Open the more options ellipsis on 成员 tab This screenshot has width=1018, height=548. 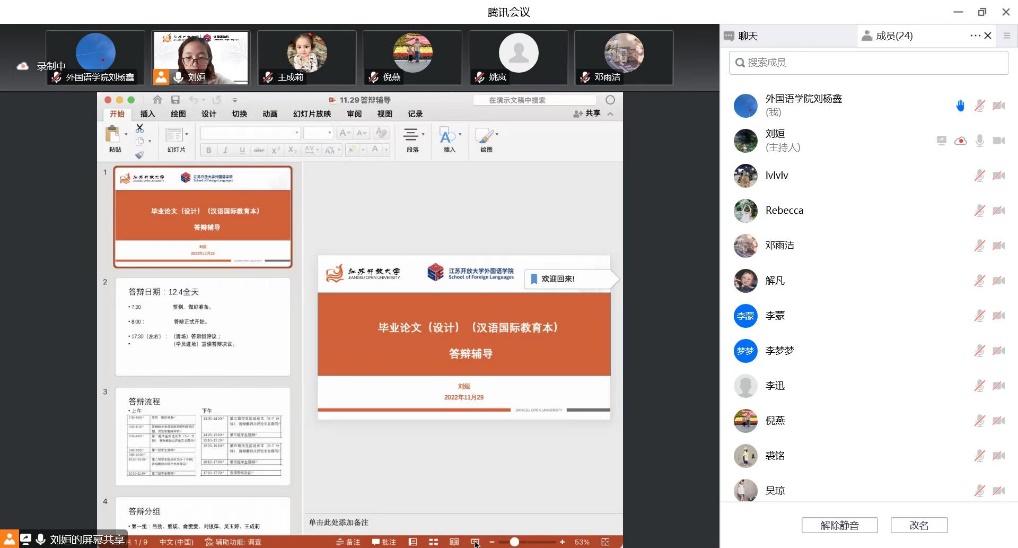pyautogui.click(x=976, y=36)
